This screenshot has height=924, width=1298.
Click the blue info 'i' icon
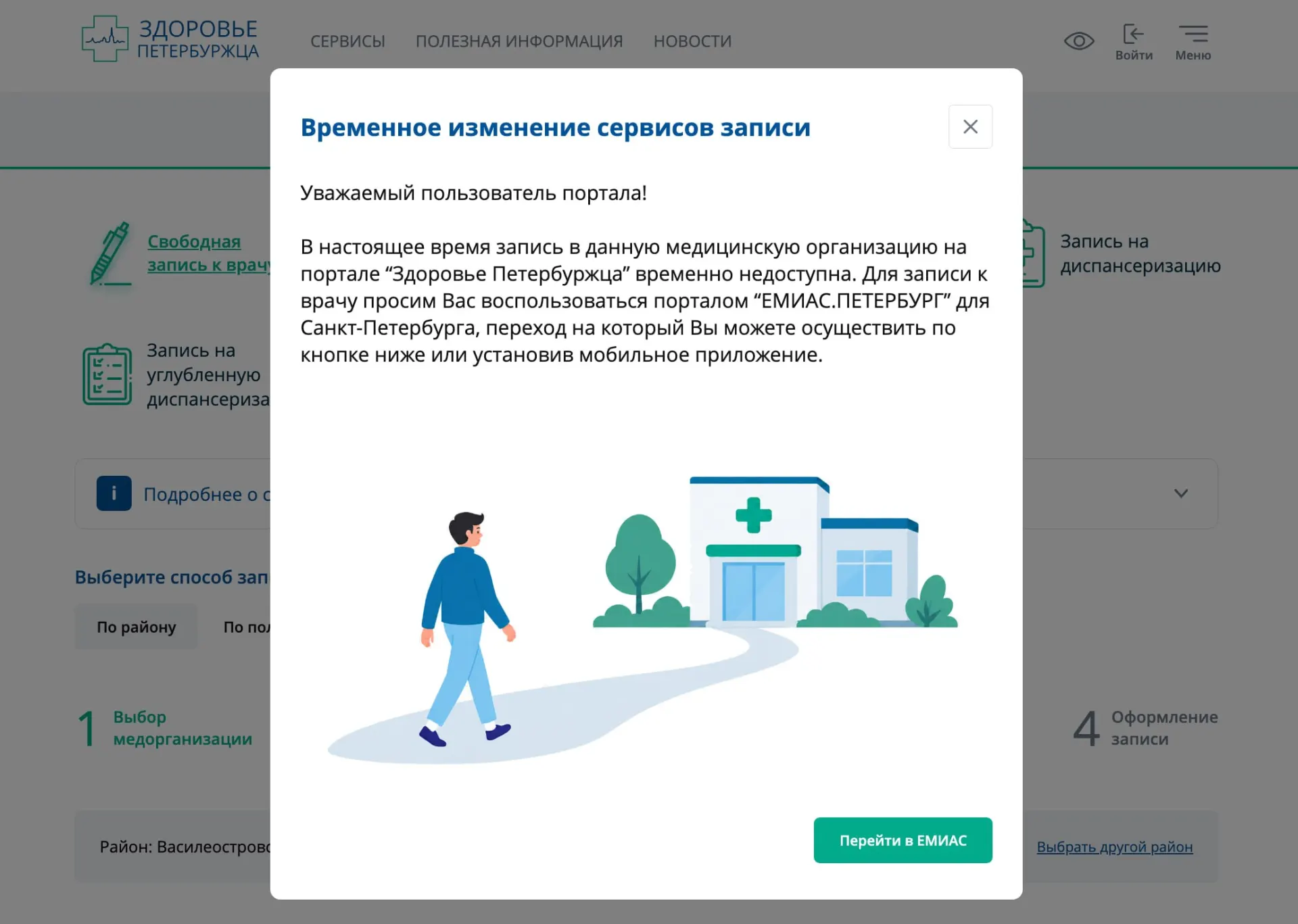[114, 493]
